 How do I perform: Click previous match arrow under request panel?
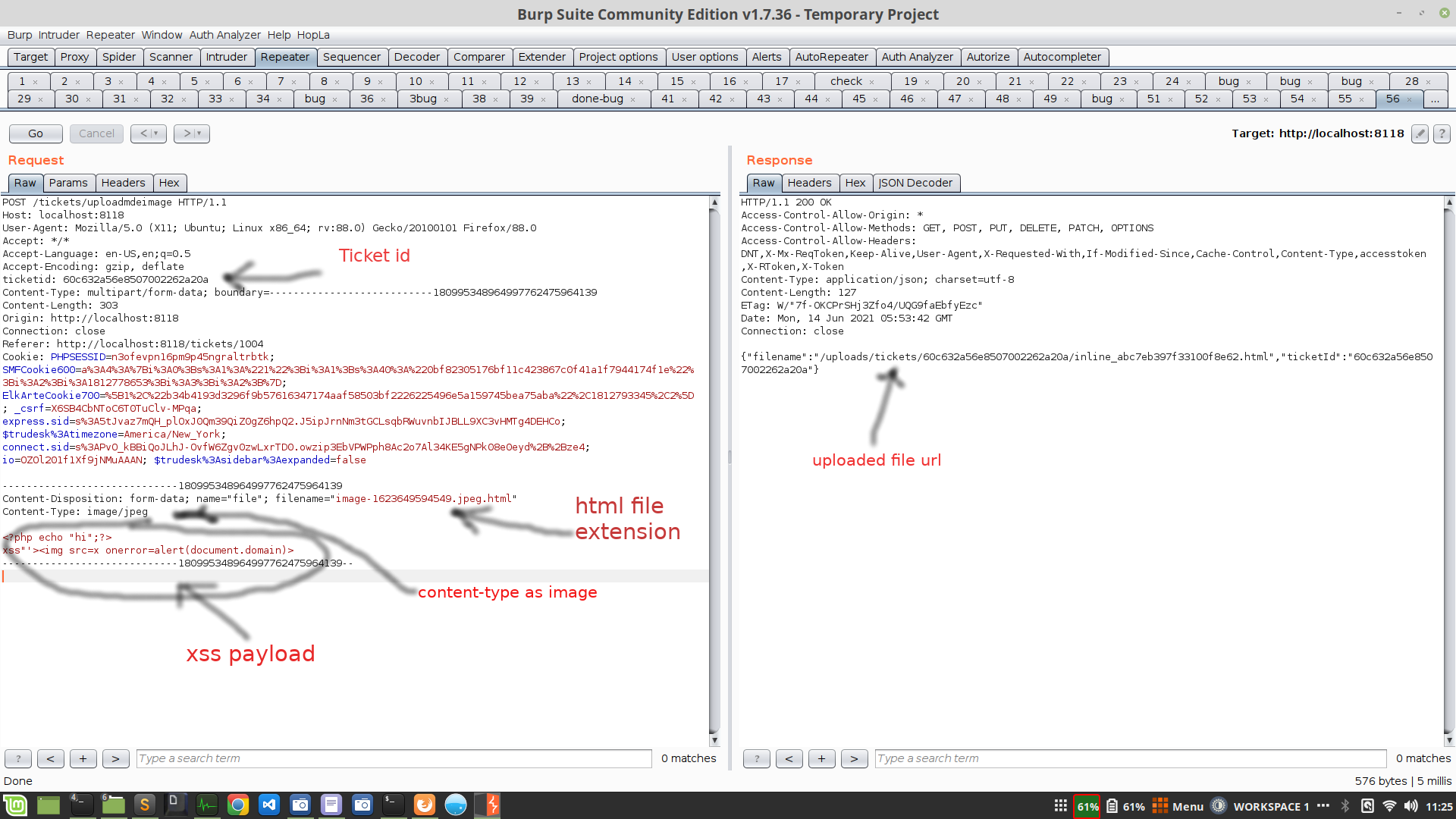pos(50,758)
